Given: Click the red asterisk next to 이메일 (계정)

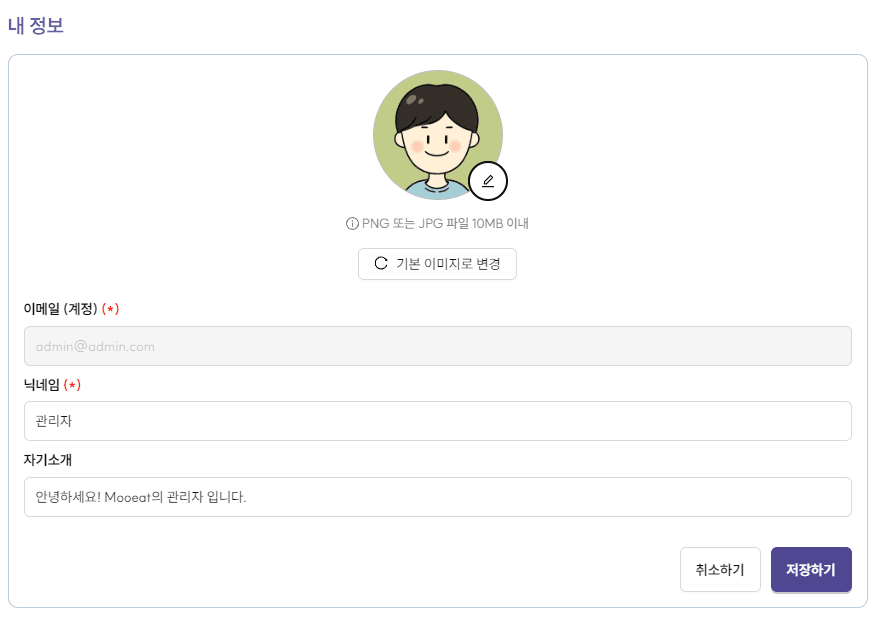Looking at the screenshot, I should (x=111, y=309).
